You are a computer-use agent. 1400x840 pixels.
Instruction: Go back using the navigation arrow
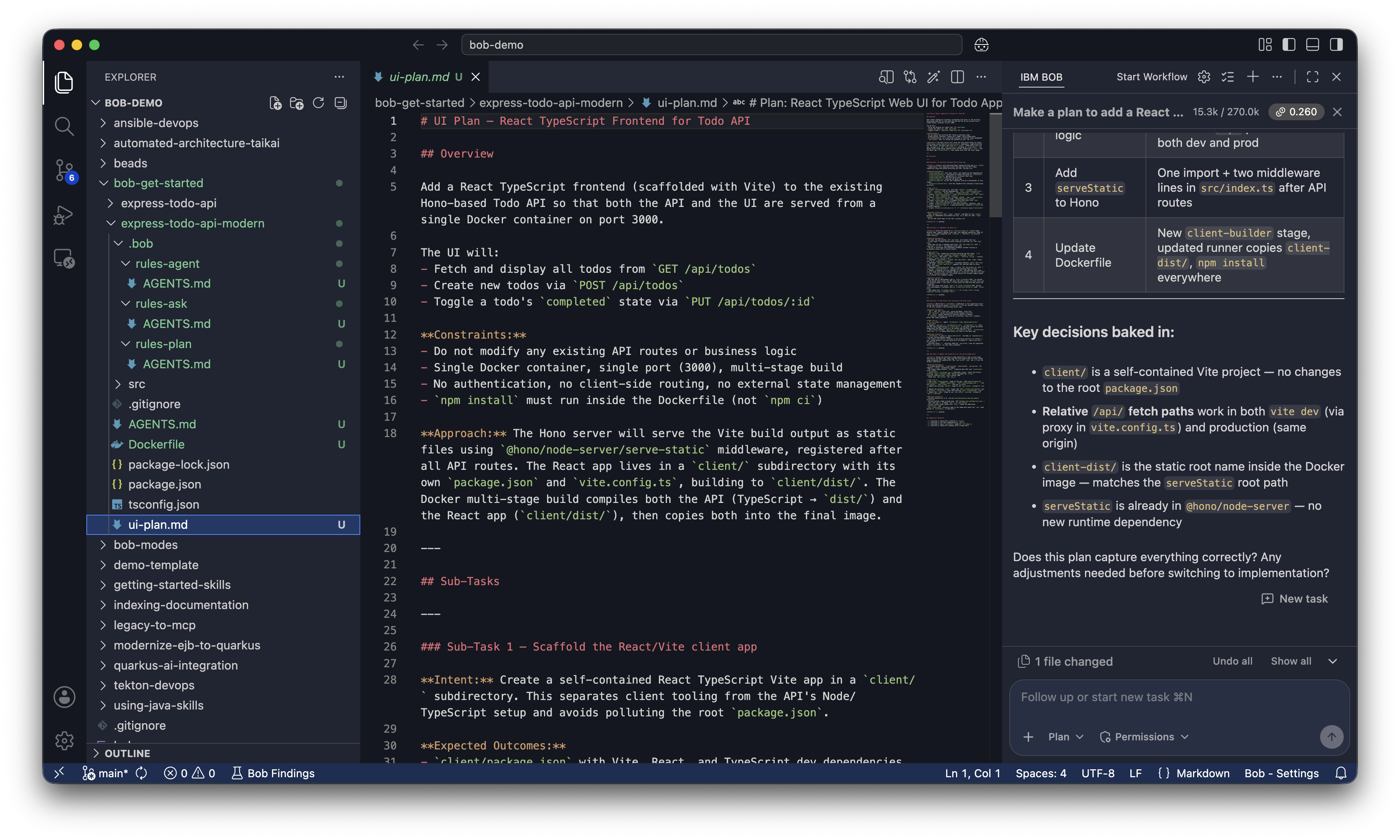(x=418, y=45)
